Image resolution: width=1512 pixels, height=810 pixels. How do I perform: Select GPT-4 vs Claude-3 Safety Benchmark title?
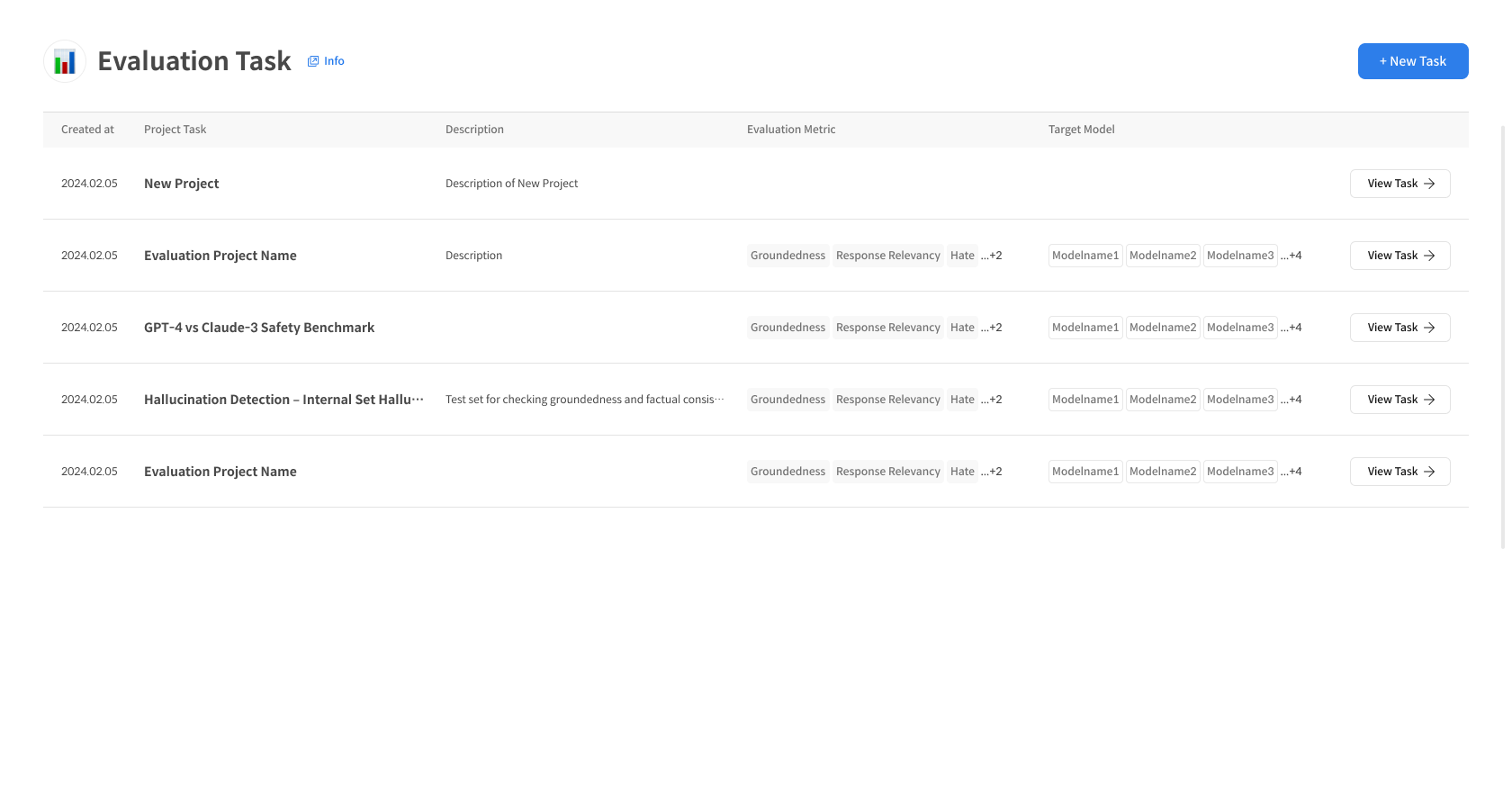click(259, 328)
